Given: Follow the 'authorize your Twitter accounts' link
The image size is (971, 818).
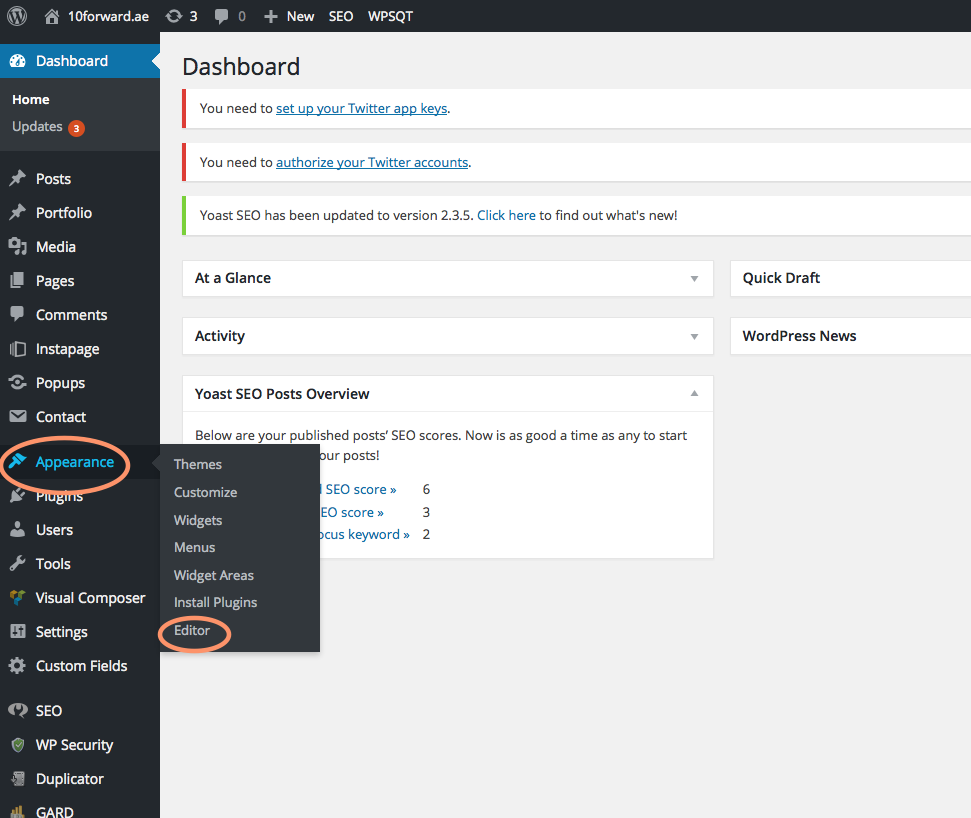Looking at the screenshot, I should 372,162.
